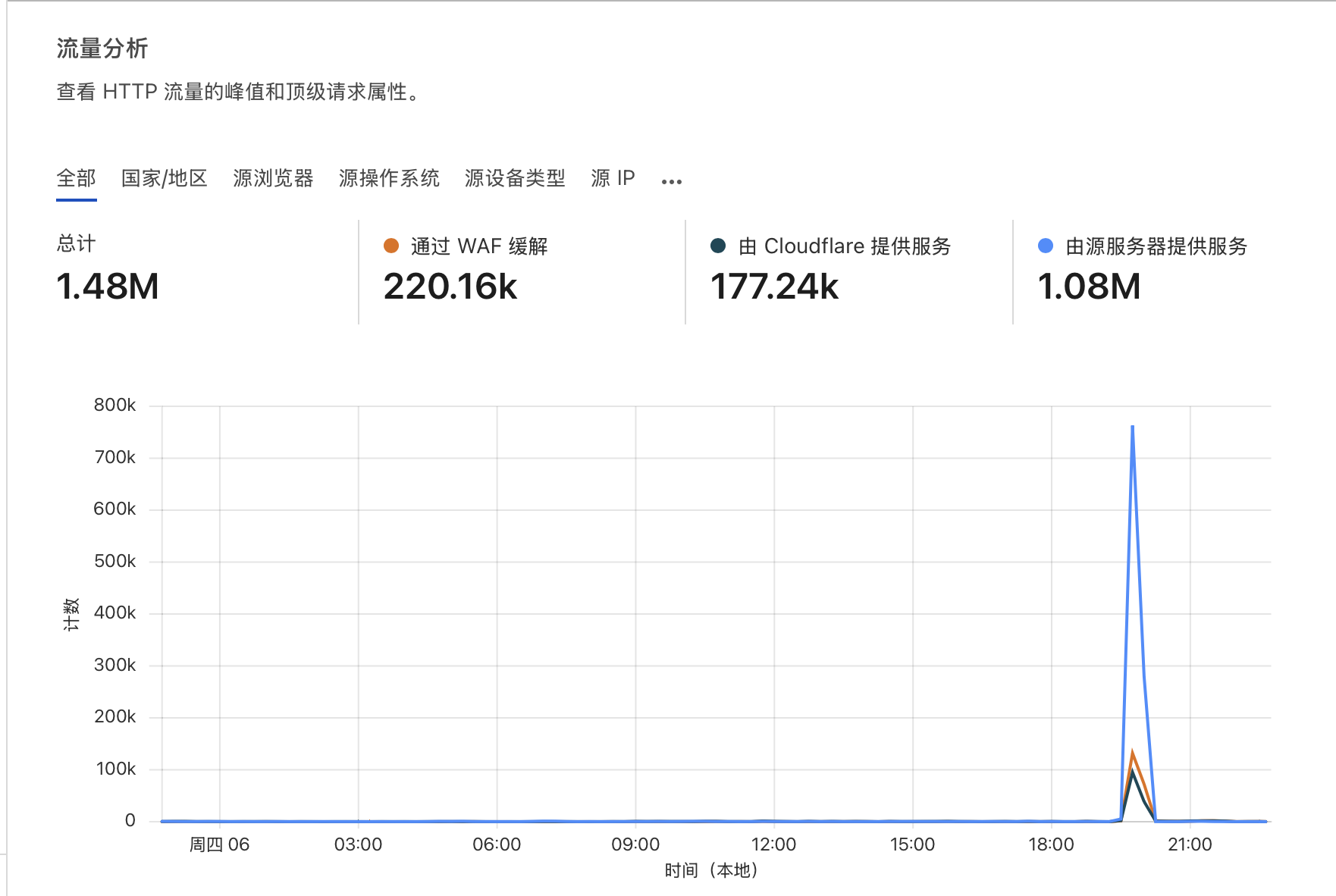The width and height of the screenshot is (1336, 896).
Task: Click the blue origin server legend dot
Action: (1046, 246)
